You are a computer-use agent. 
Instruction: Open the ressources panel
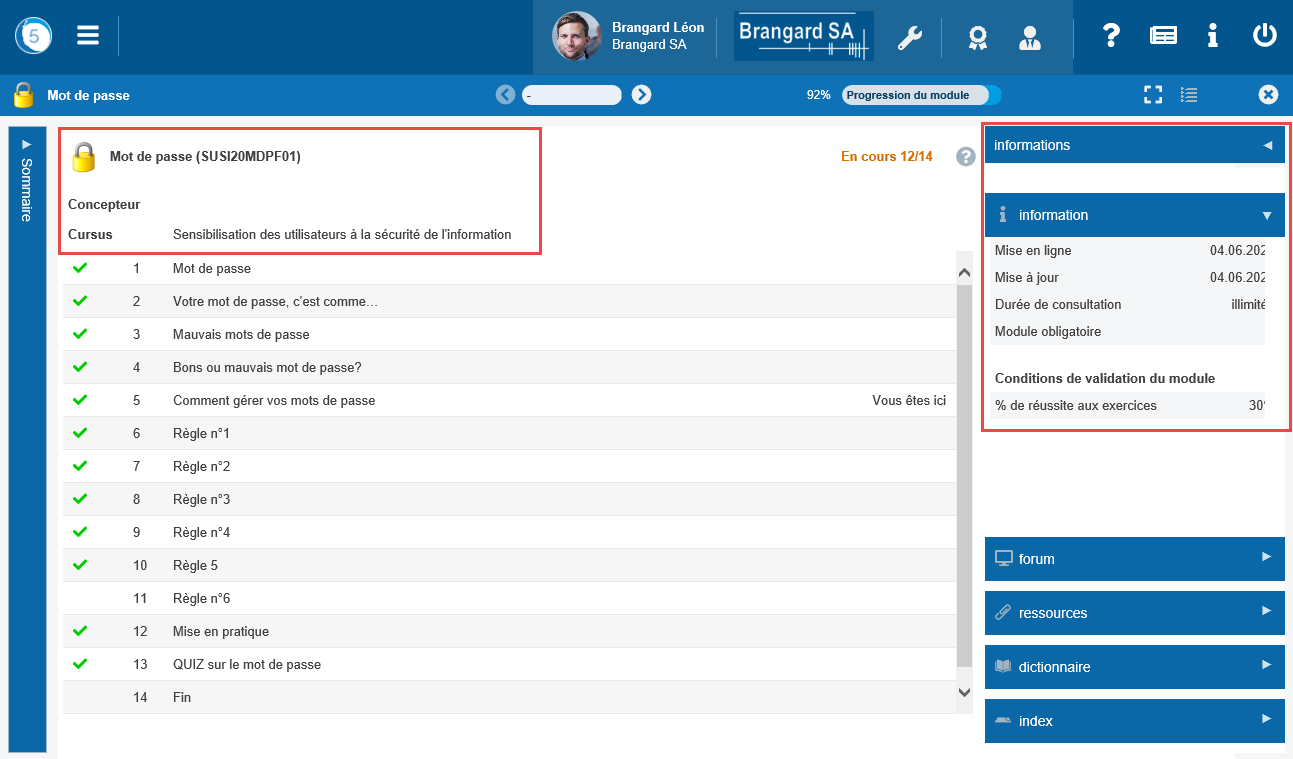[1134, 613]
